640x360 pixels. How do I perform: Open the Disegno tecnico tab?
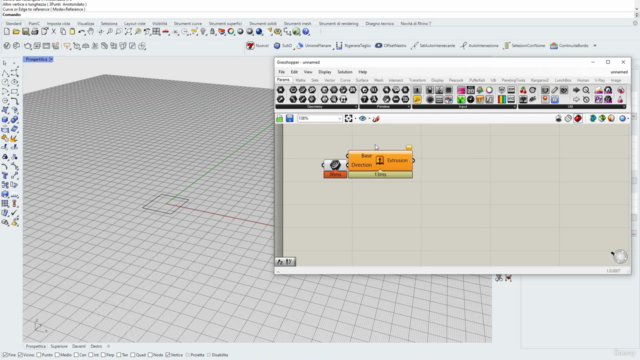pos(380,24)
